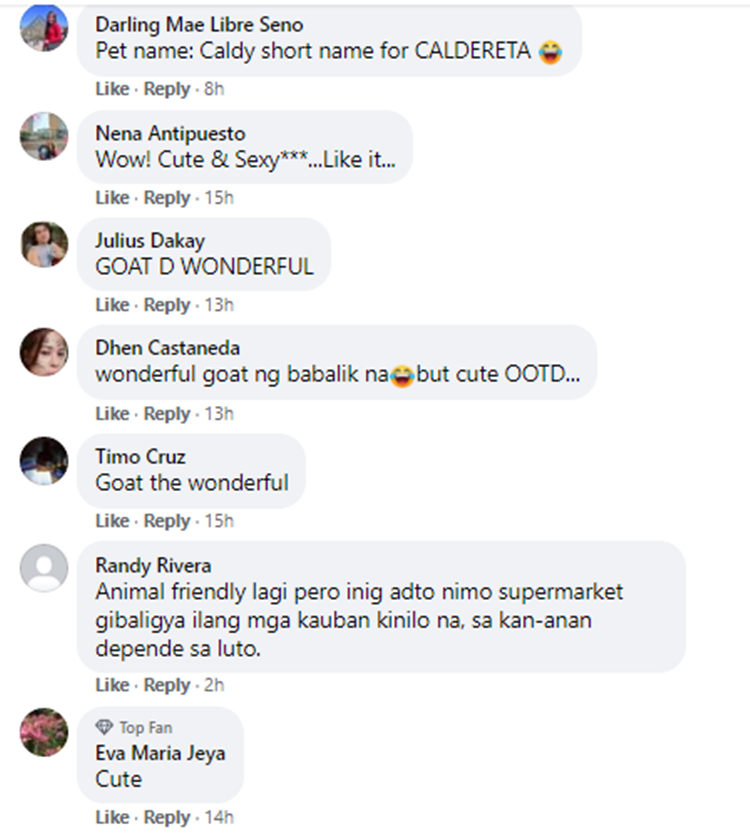The width and height of the screenshot is (750, 834).
Task: Click Nena Antipuesto's avatar photo
Action: pyautogui.click(x=44, y=136)
